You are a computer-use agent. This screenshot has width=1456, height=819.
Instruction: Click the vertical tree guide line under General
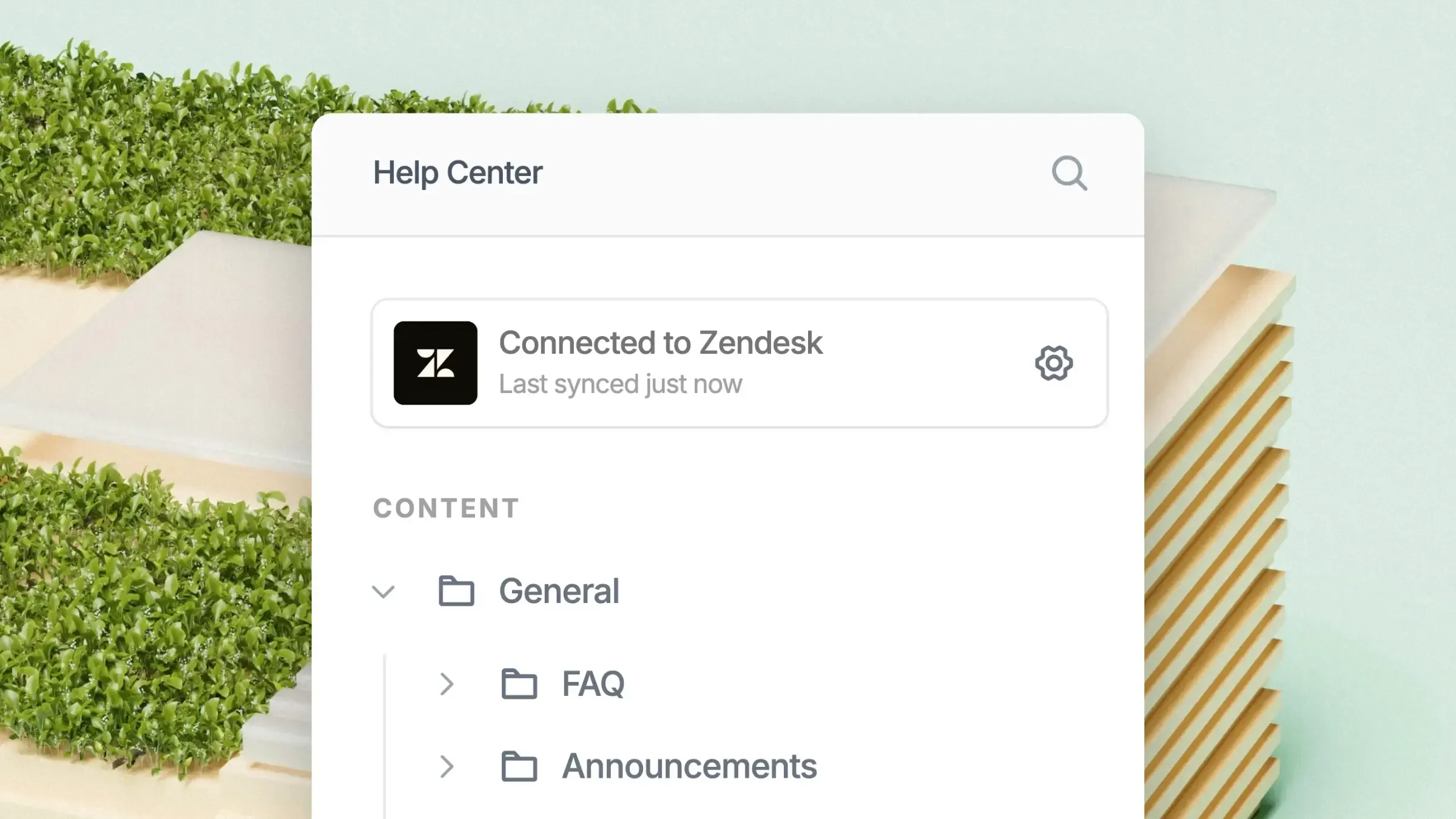coord(385,728)
